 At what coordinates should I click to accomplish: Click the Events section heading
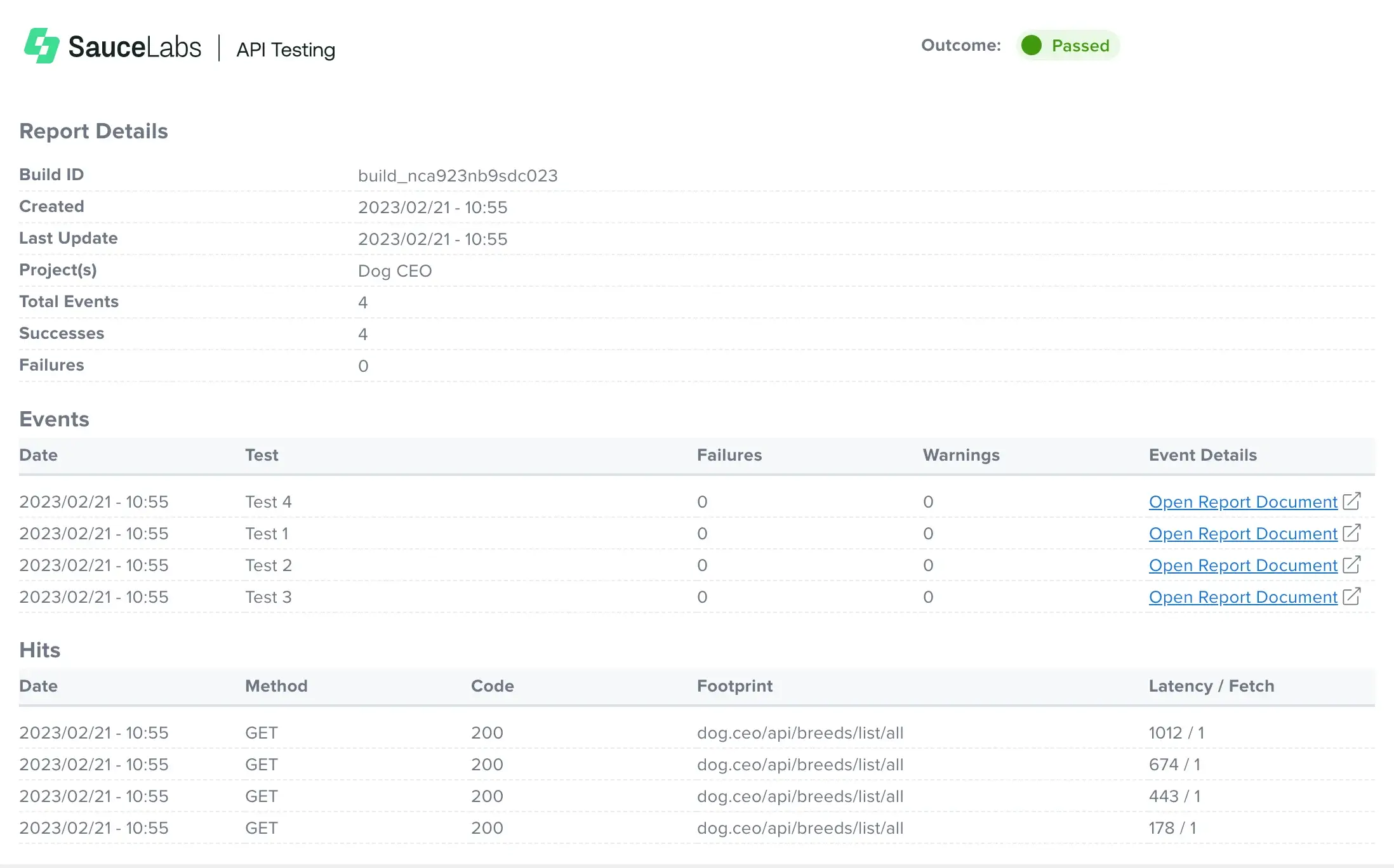tap(54, 419)
